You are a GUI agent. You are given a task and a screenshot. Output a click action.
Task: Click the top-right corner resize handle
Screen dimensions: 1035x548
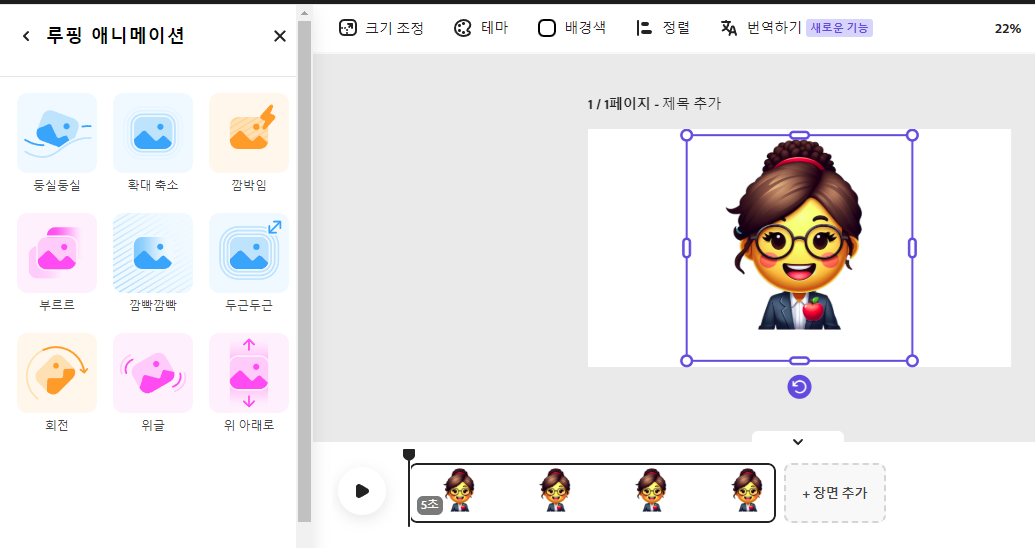point(912,135)
